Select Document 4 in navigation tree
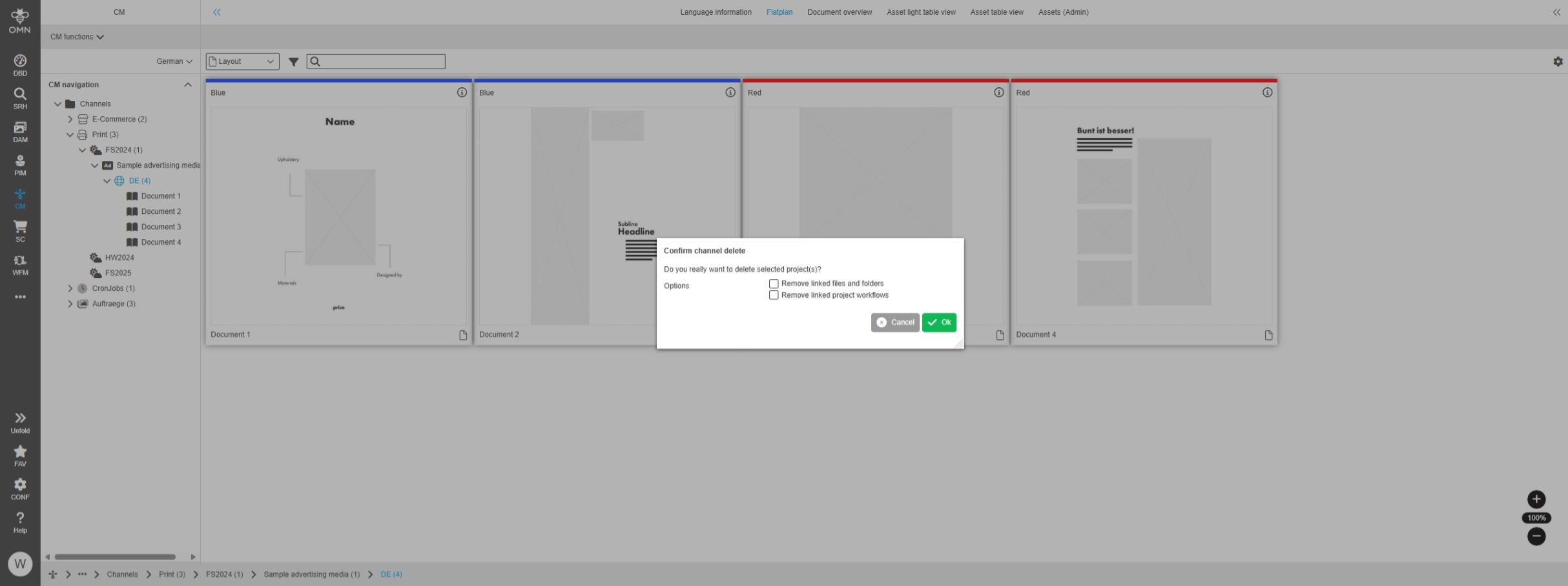The width and height of the screenshot is (1568, 586). click(161, 242)
